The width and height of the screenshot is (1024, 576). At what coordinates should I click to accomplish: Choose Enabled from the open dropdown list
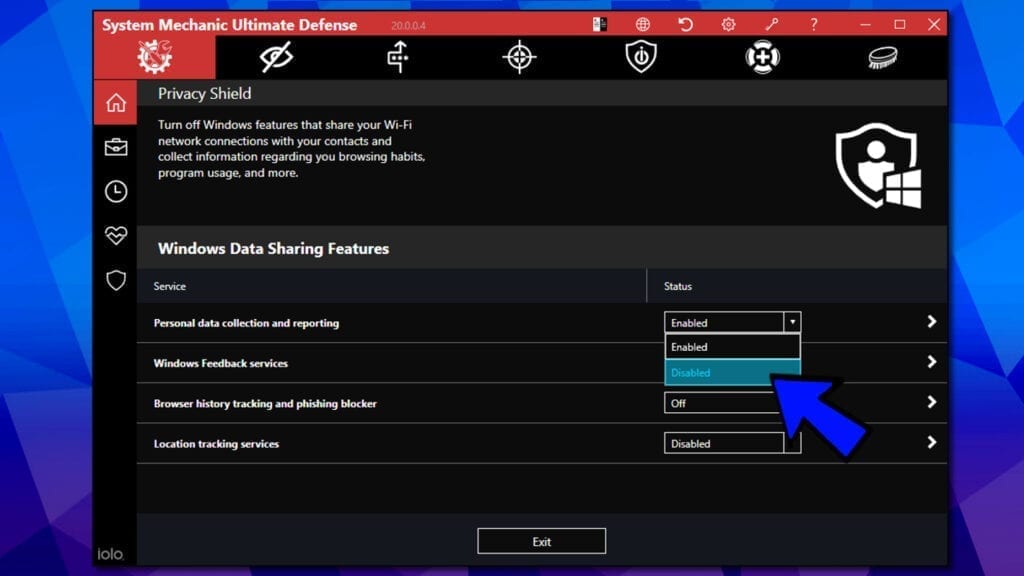(732, 347)
